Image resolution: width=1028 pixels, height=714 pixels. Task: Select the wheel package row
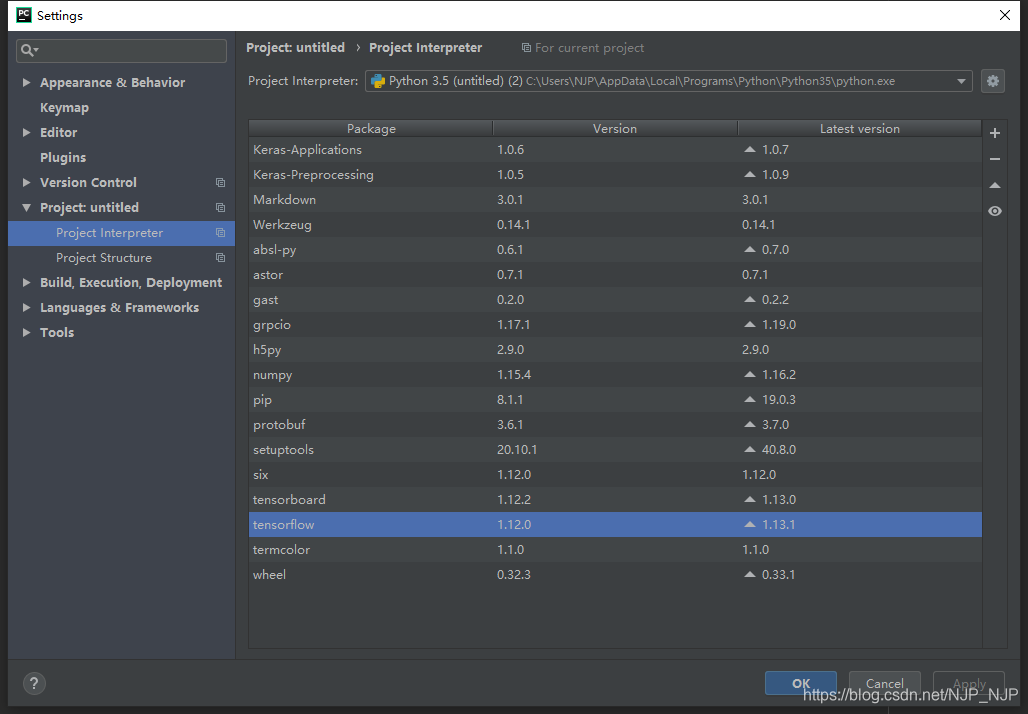click(x=615, y=574)
